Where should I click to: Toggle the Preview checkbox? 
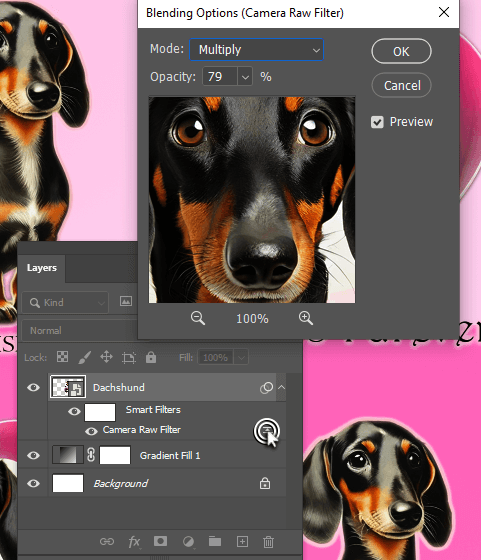click(x=377, y=122)
